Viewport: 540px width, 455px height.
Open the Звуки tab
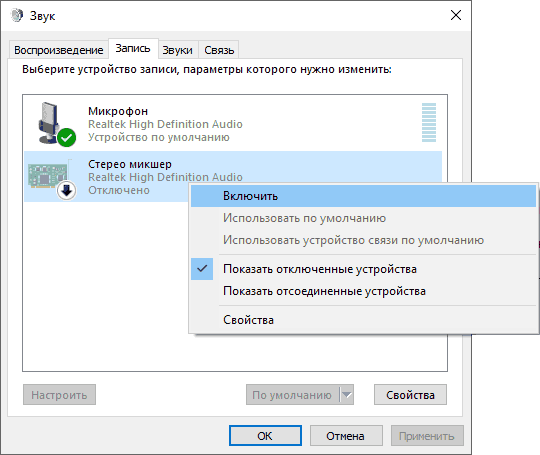(177, 50)
